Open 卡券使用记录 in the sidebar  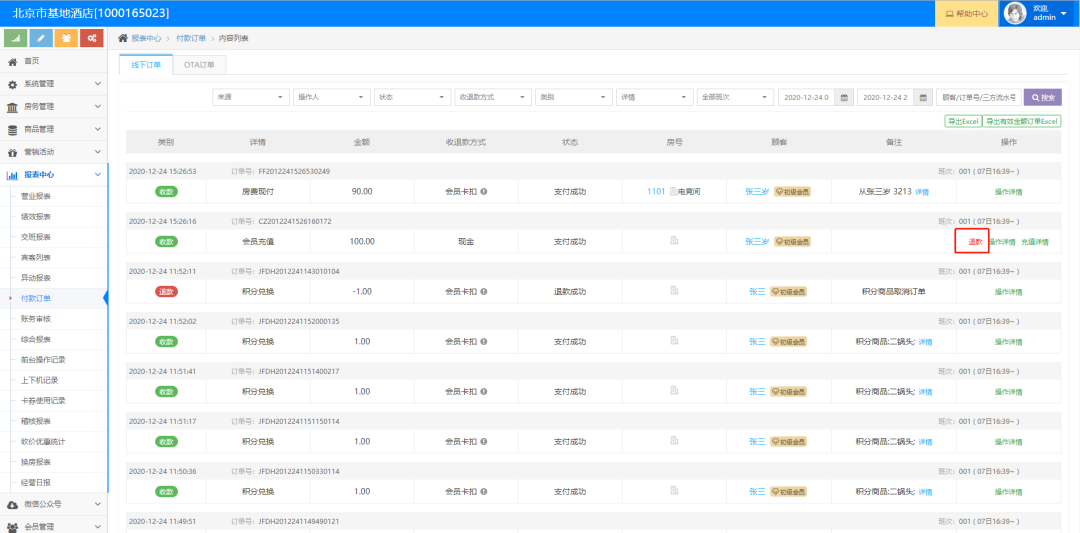[43, 401]
